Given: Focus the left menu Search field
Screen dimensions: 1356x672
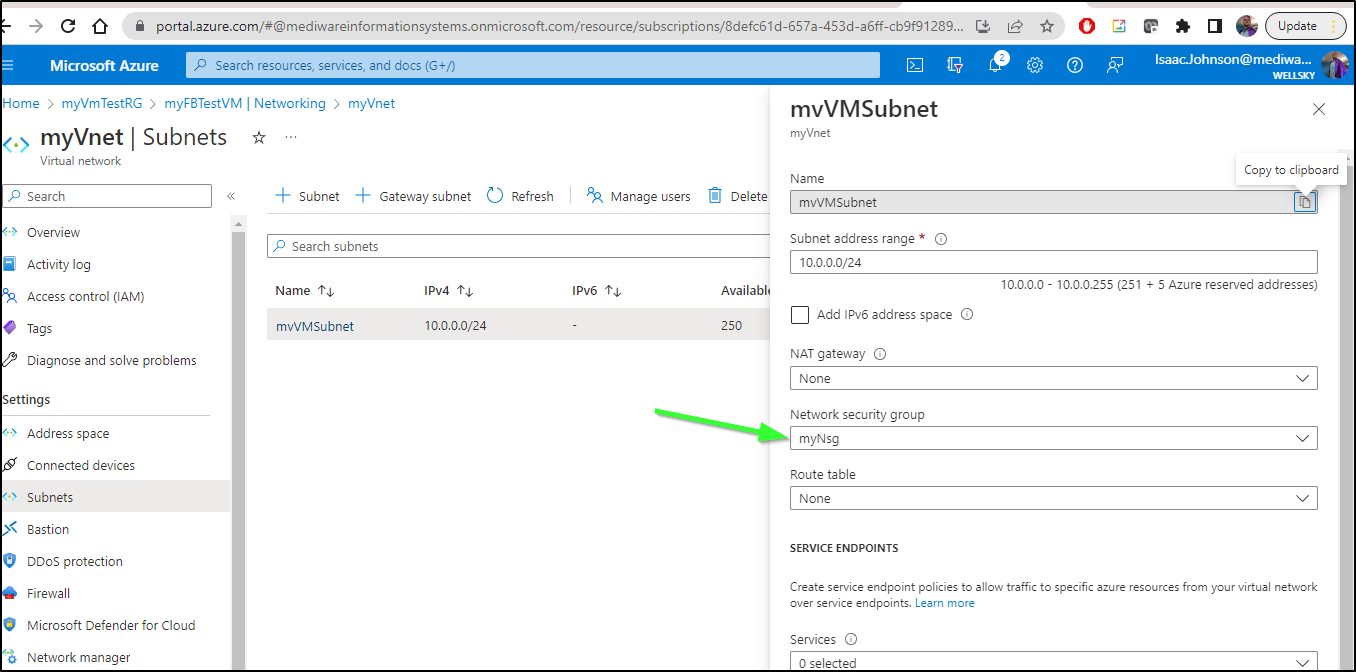Looking at the screenshot, I should 107,196.
